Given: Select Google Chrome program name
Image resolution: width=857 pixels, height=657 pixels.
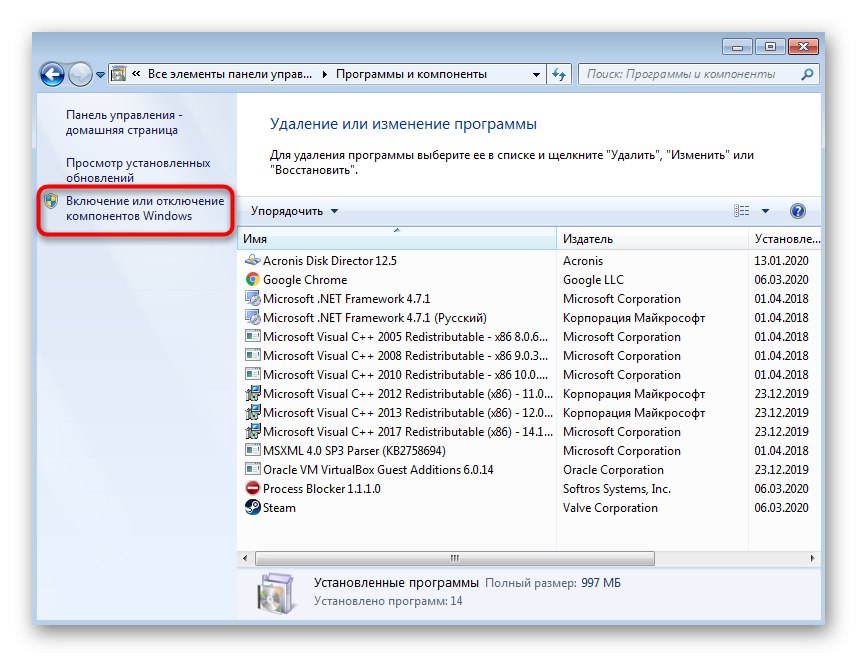Looking at the screenshot, I should (305, 280).
